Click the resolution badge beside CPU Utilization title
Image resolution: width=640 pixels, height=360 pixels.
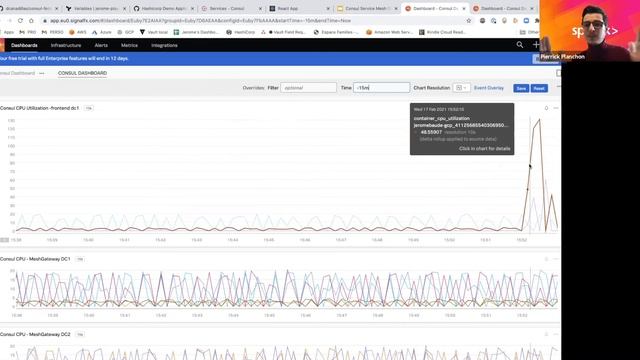[x=89, y=108]
